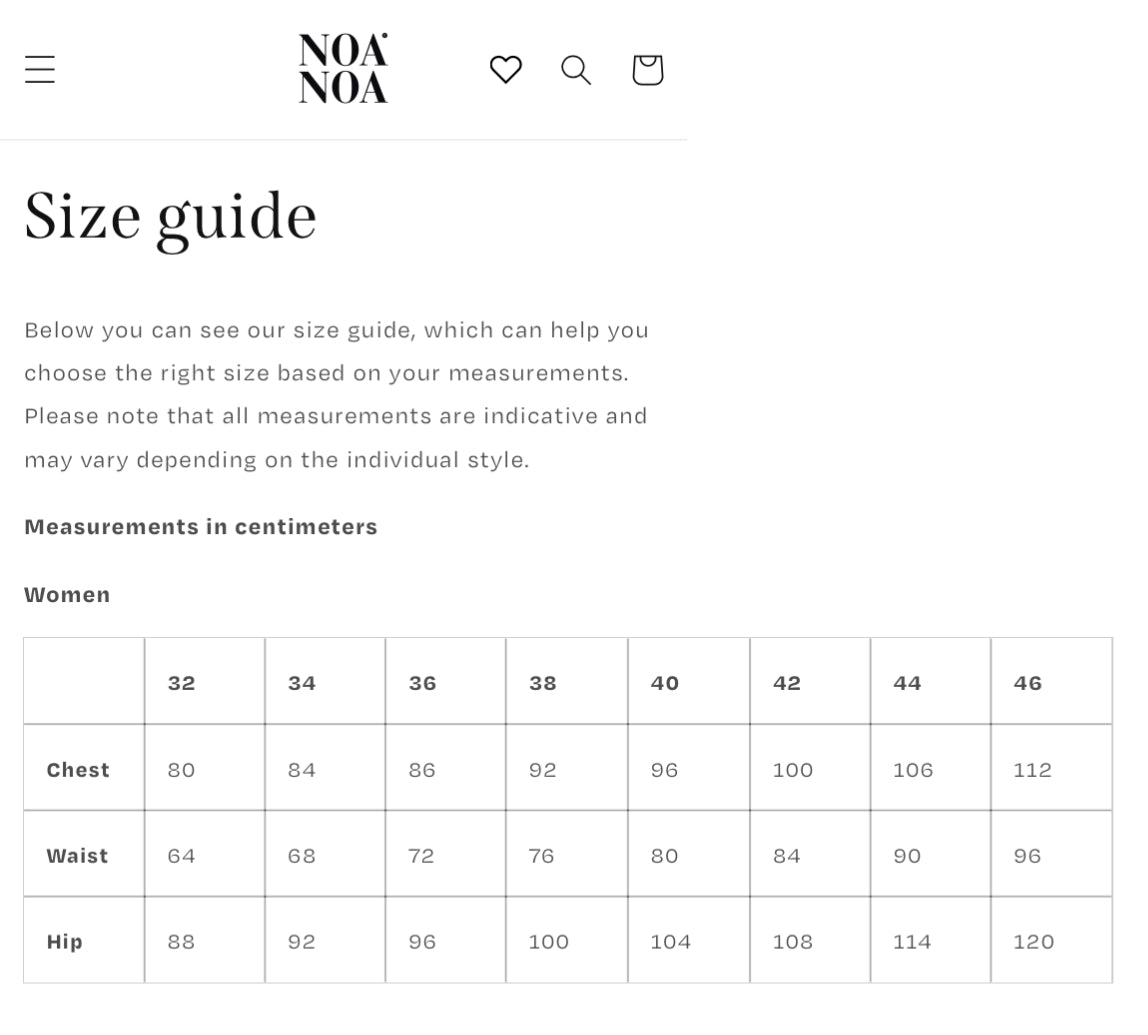Screen dimensions: 1148x1035
Task: Open the wishlist heart icon
Action: point(506,70)
